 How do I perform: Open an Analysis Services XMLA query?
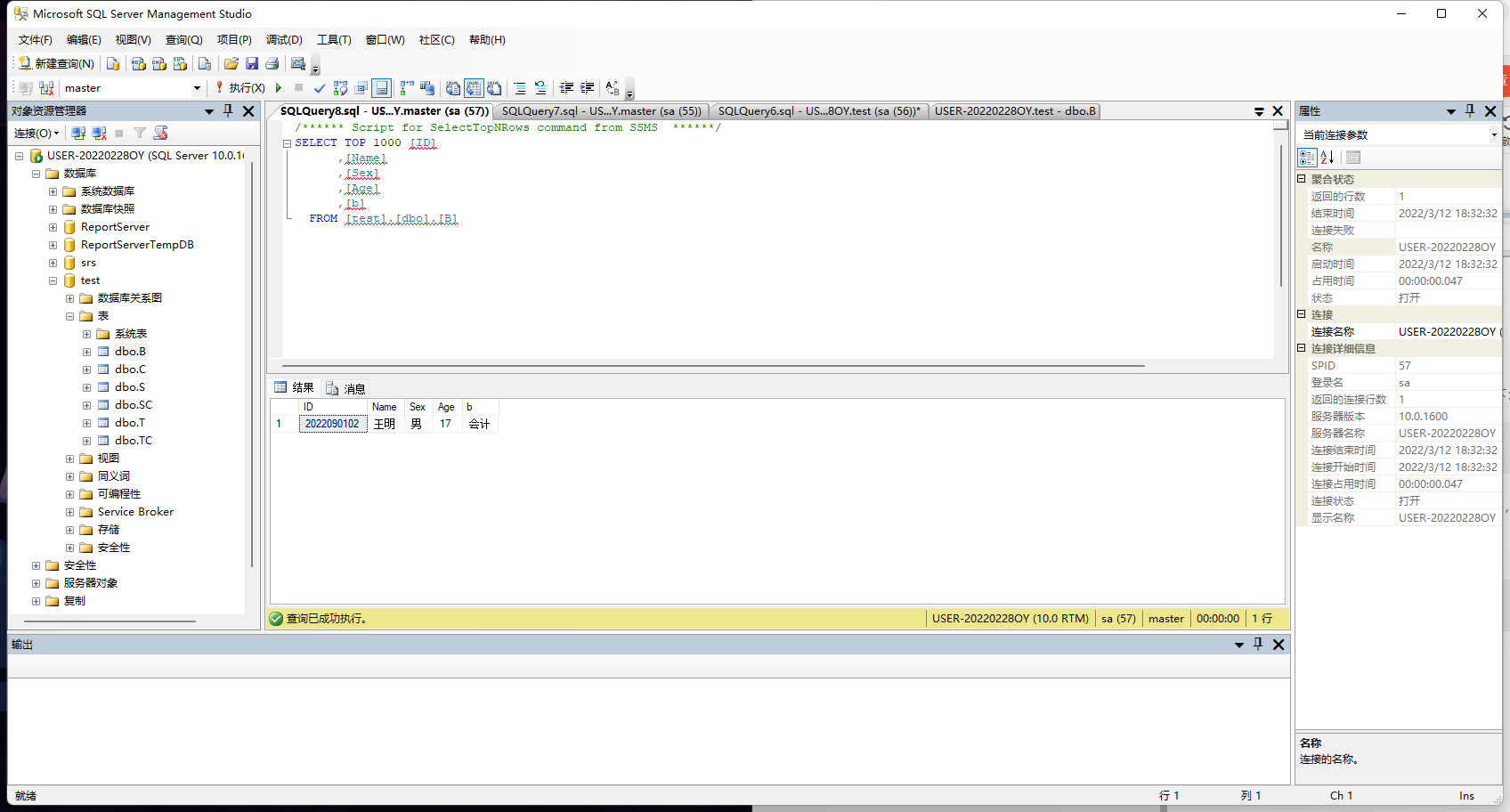point(180,63)
